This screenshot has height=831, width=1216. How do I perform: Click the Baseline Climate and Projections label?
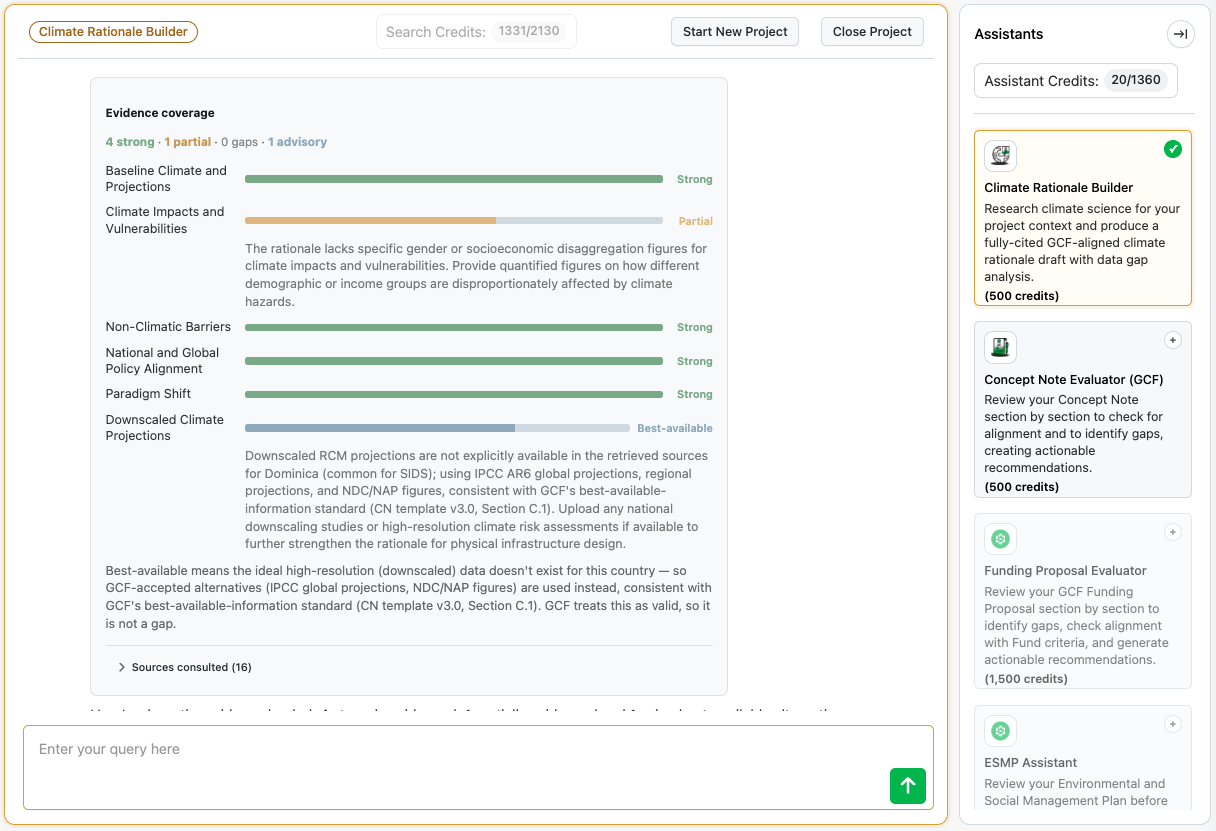pos(166,179)
